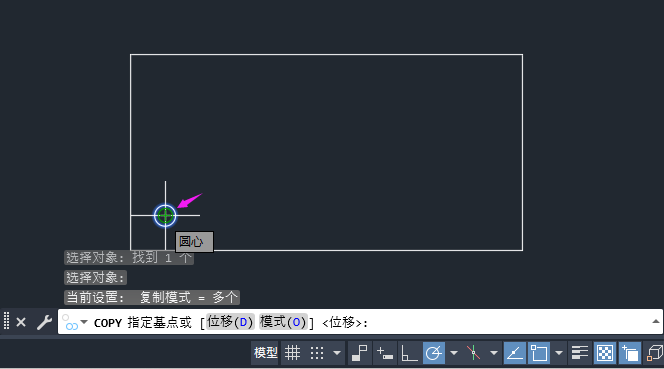Close the command line window
The height and width of the screenshot is (369, 664).
pos(21,322)
